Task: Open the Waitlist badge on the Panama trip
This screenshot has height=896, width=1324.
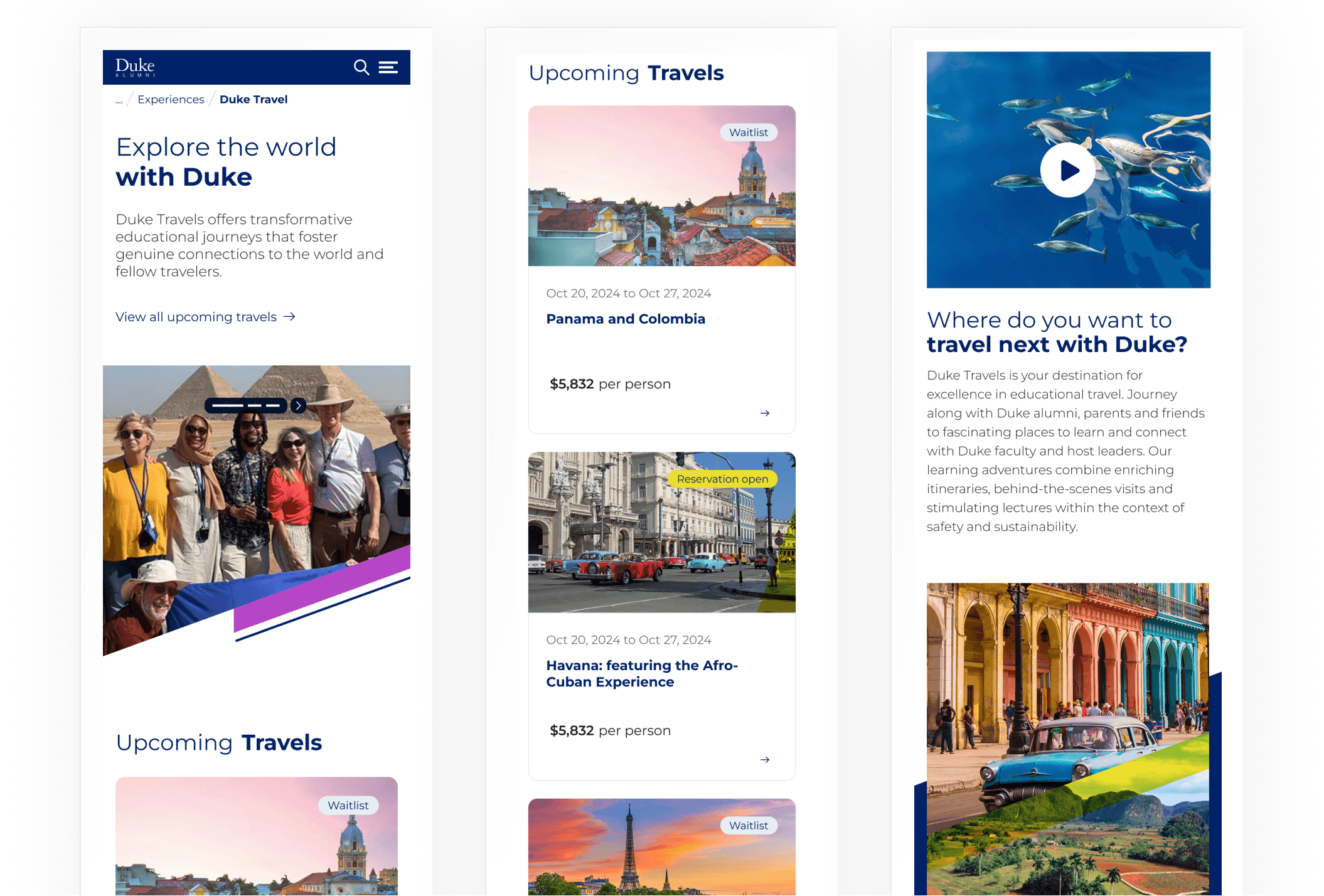Action: tap(750, 132)
